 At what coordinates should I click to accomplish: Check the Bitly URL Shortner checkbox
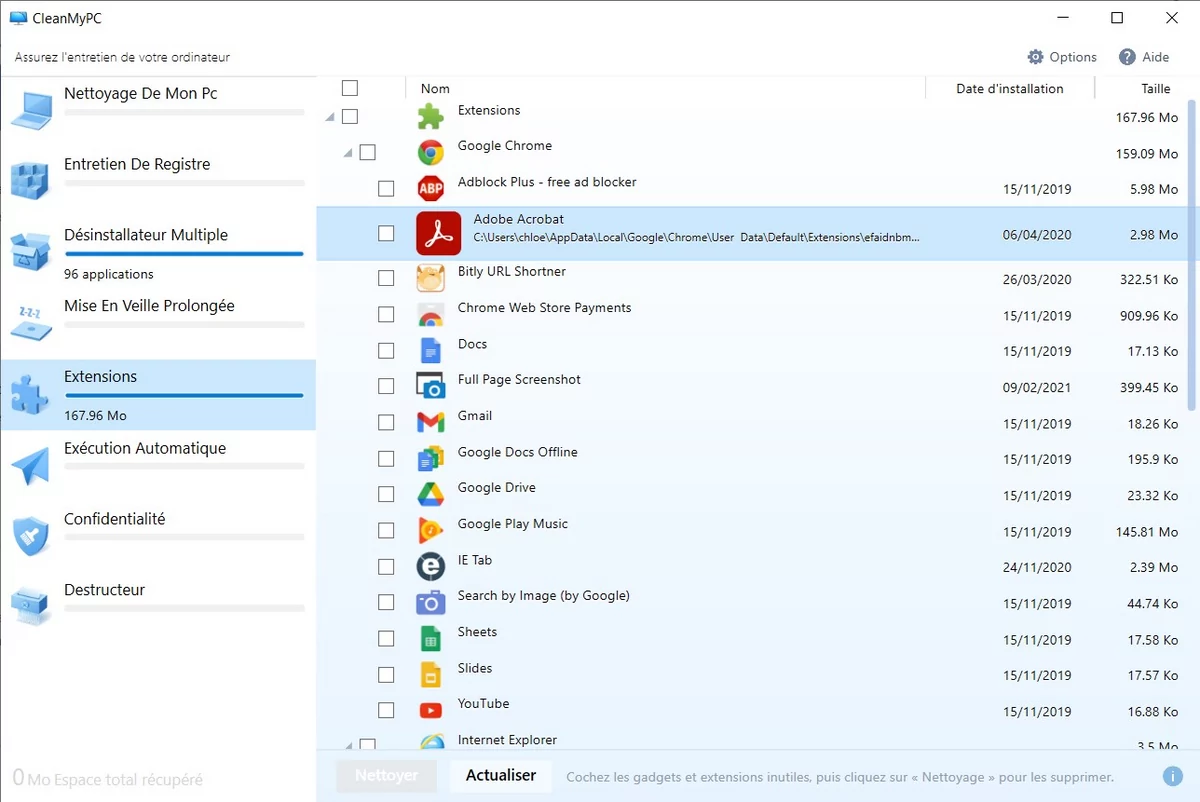coord(386,279)
